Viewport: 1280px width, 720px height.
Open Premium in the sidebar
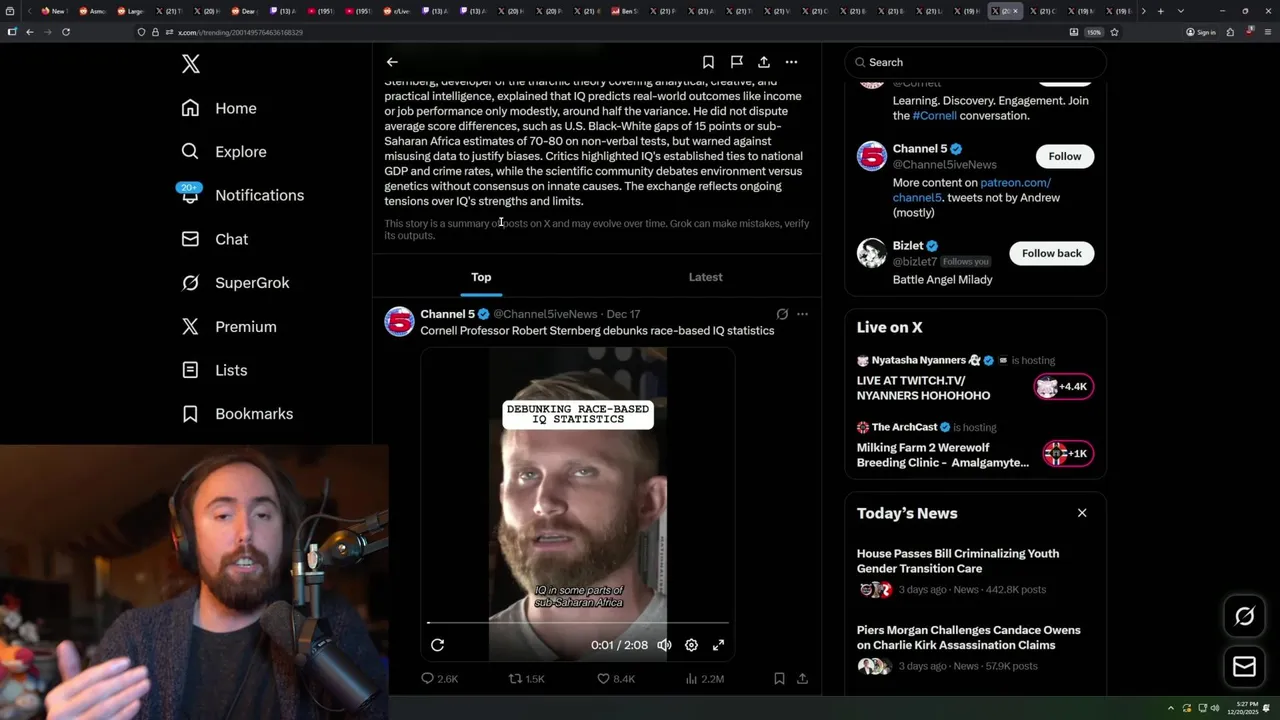tap(229, 327)
